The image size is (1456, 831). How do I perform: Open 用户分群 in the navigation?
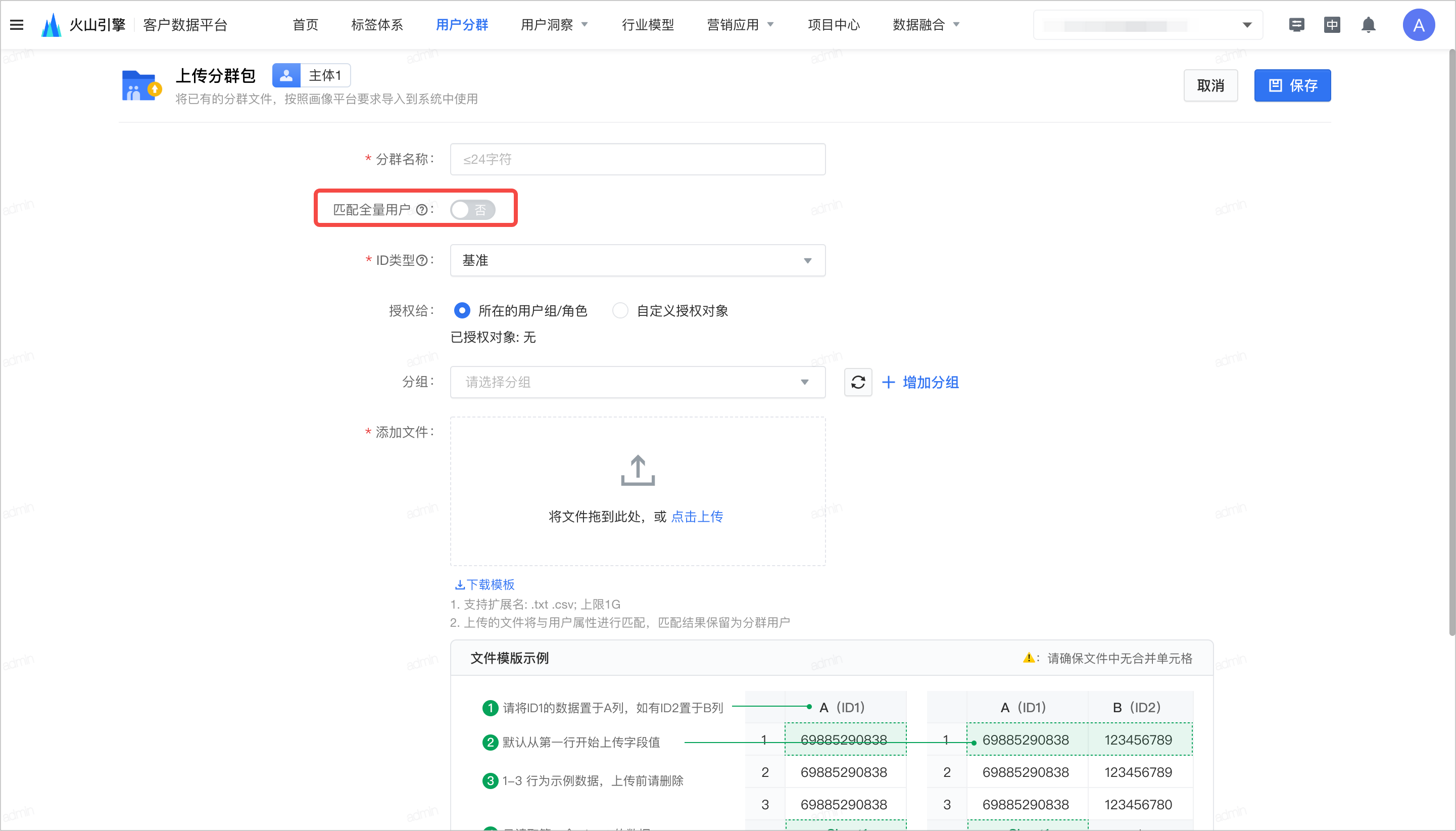pos(462,25)
